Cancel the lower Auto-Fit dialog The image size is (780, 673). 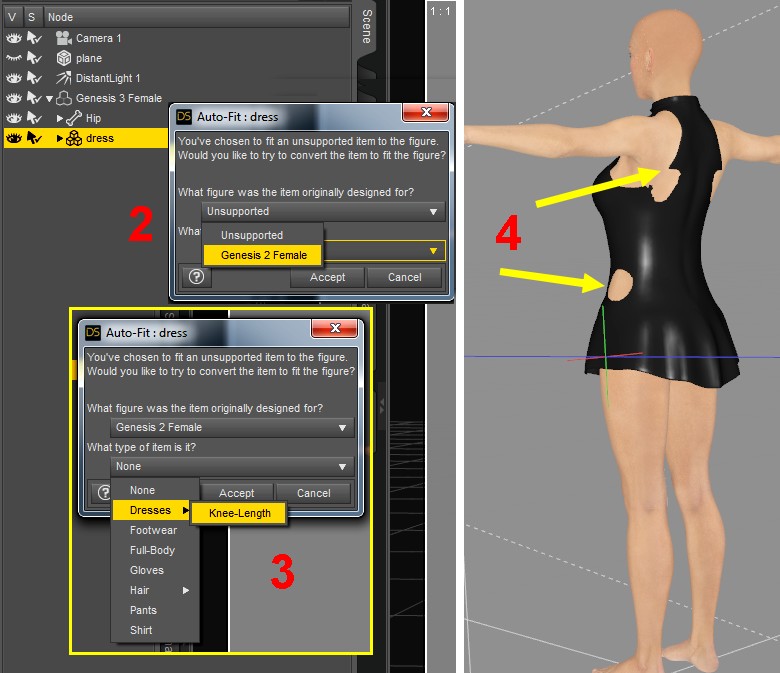pos(313,493)
